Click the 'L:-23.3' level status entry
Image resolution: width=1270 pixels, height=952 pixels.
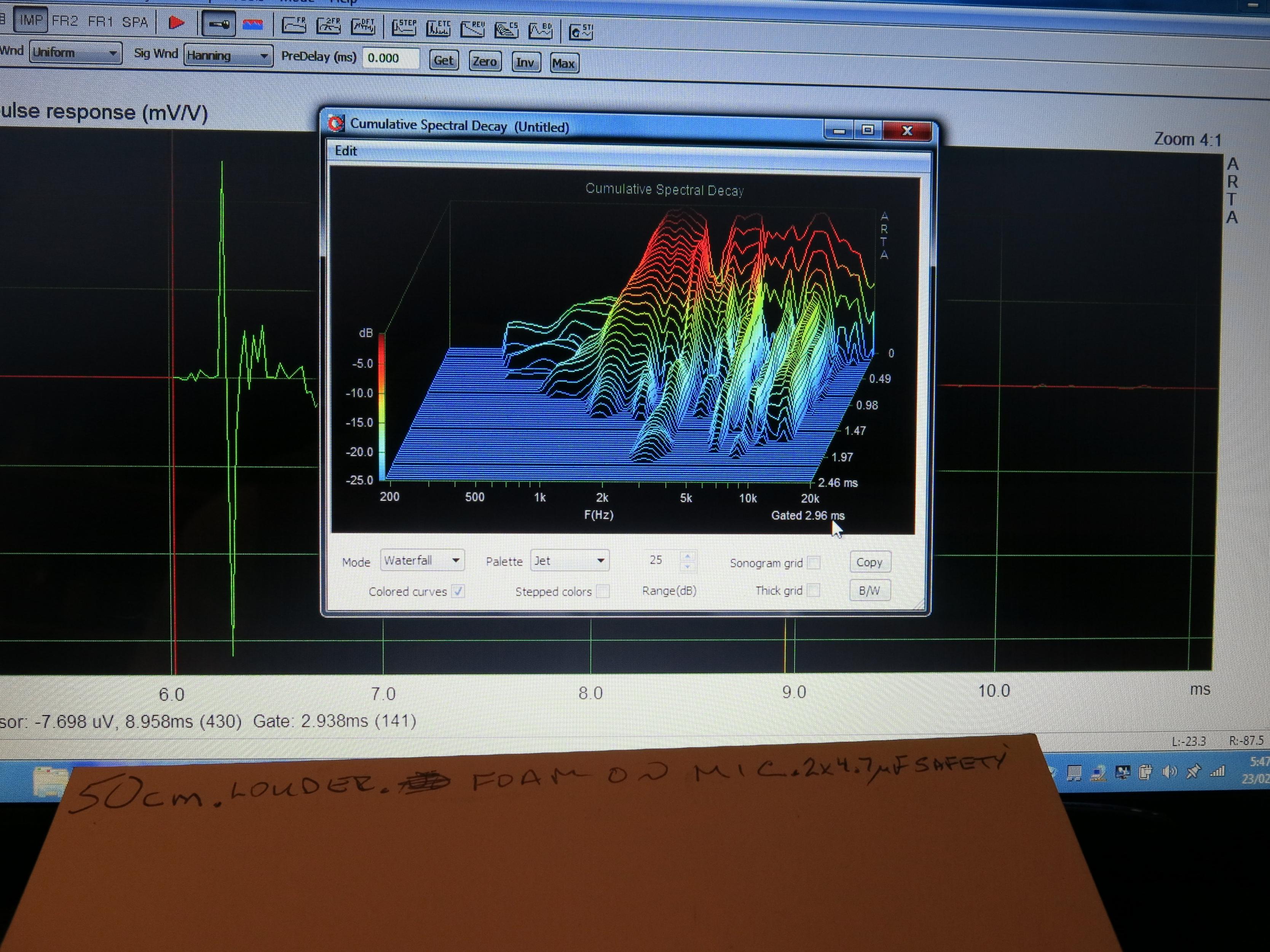[1189, 741]
